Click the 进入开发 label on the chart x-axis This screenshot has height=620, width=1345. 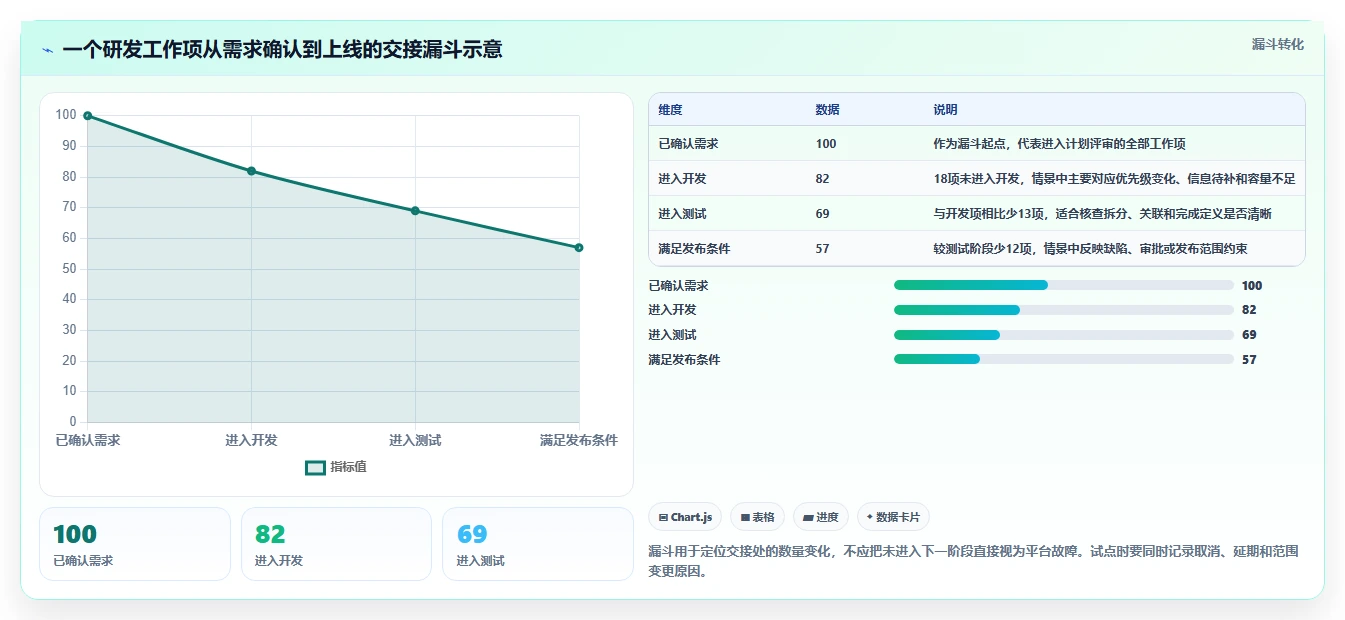(x=251, y=440)
